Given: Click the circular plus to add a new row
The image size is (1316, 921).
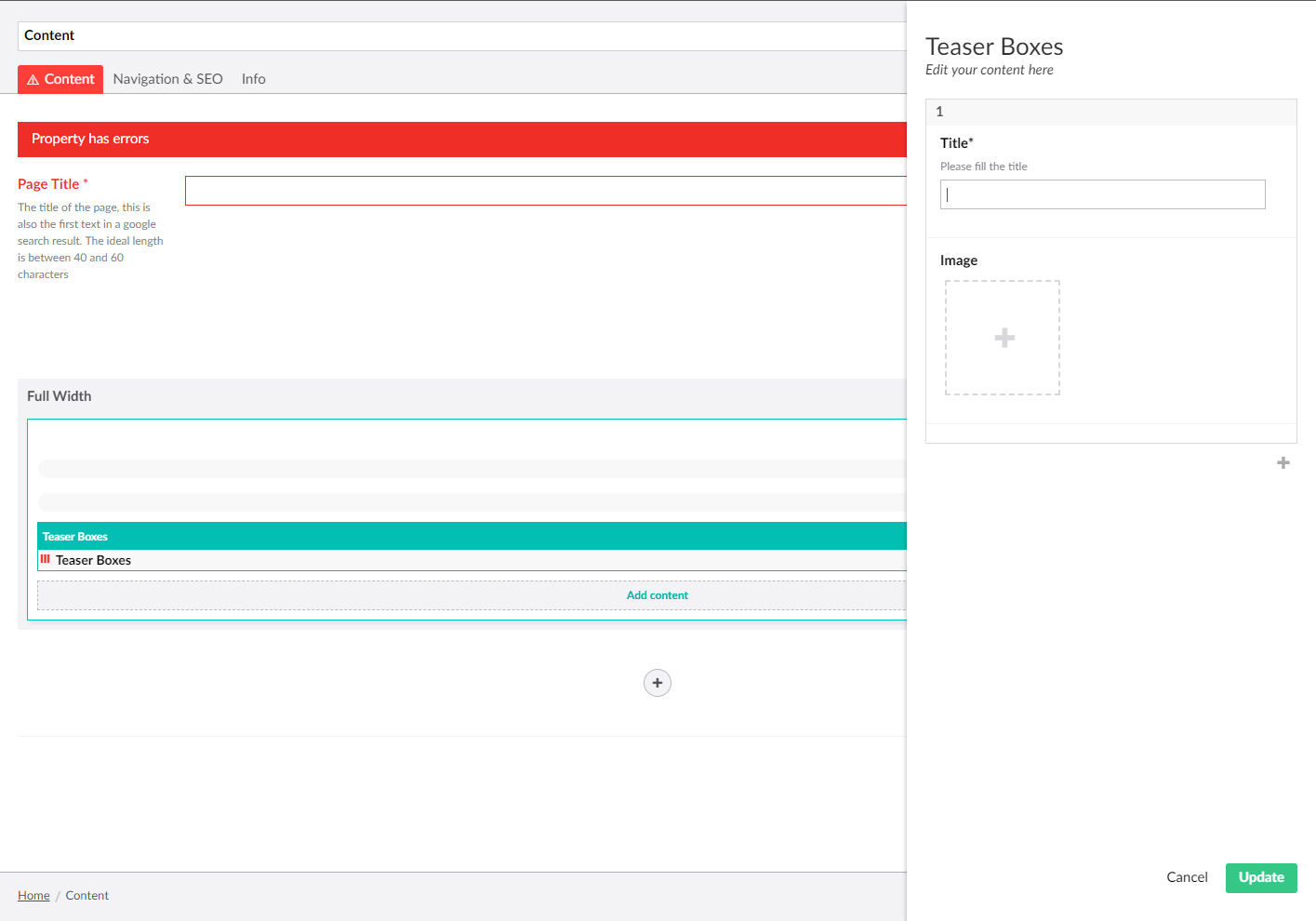Looking at the screenshot, I should click(x=658, y=683).
